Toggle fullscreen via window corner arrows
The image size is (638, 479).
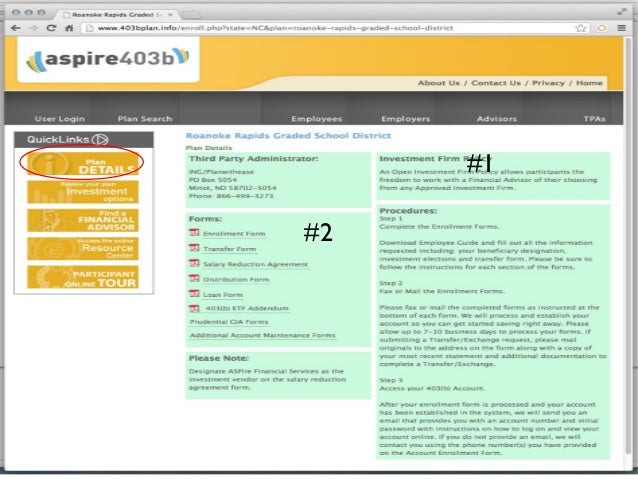click(622, 12)
